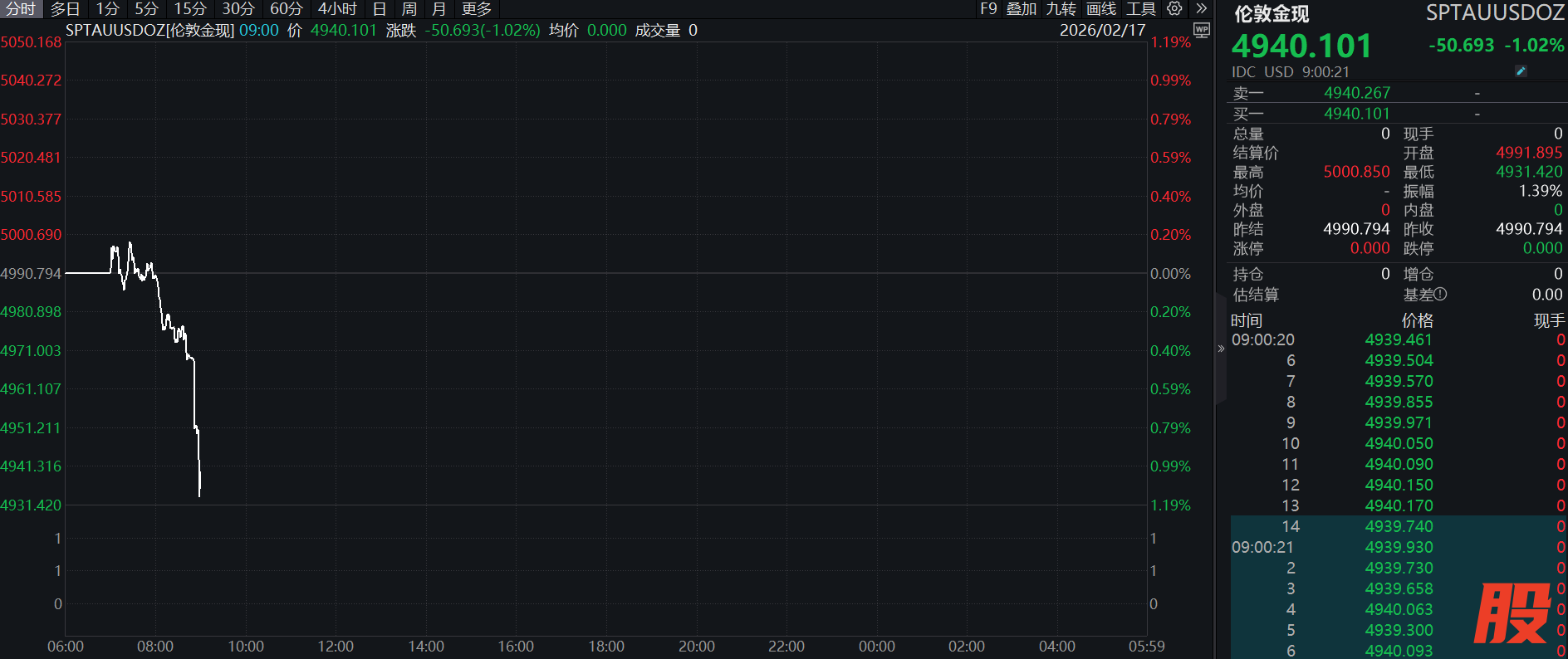Expand toolbar overflow double-arrow
The image size is (1568, 659).
[x=1201, y=8]
